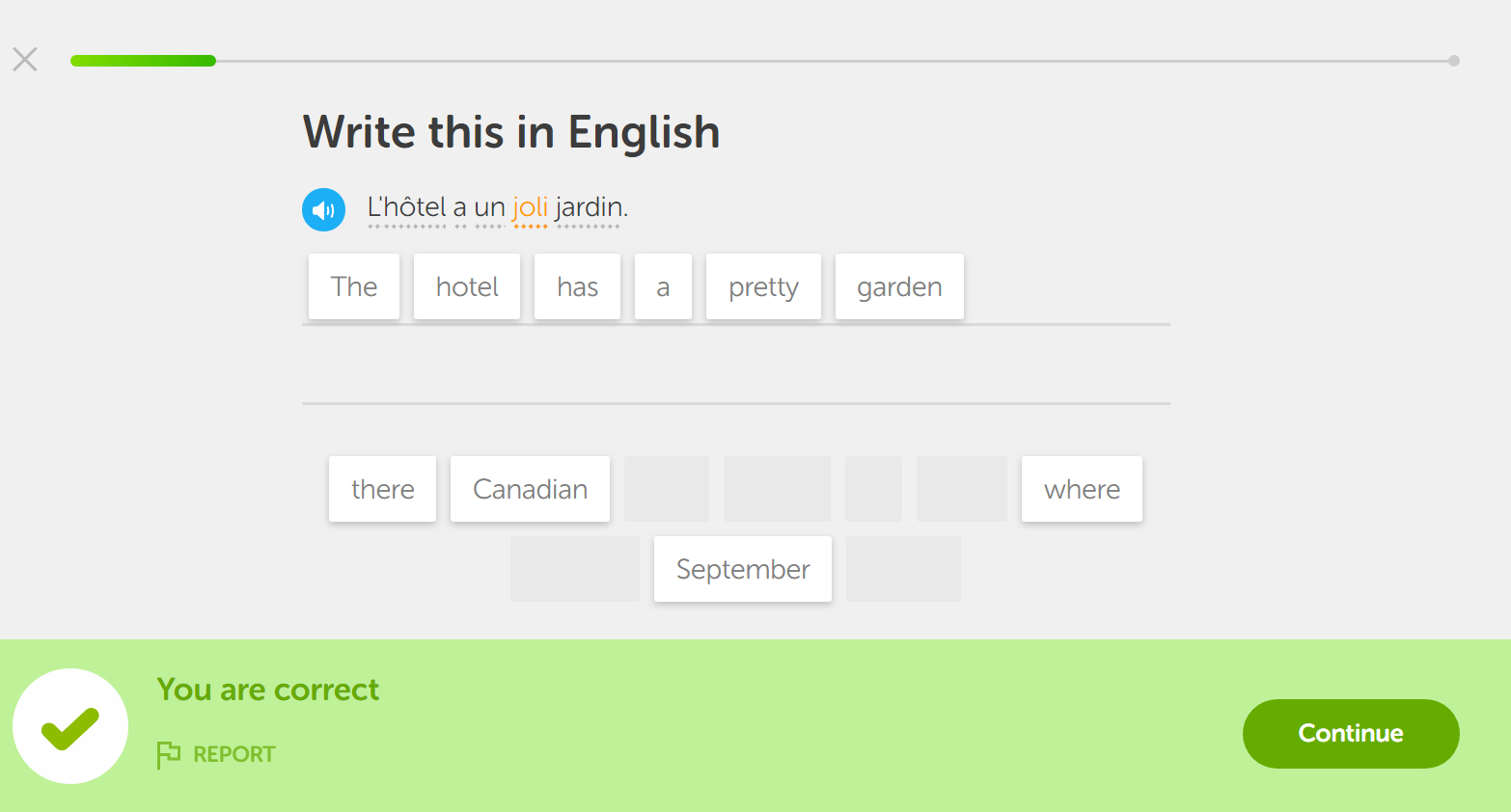Select the word 'there' from the bank

pyautogui.click(x=382, y=489)
